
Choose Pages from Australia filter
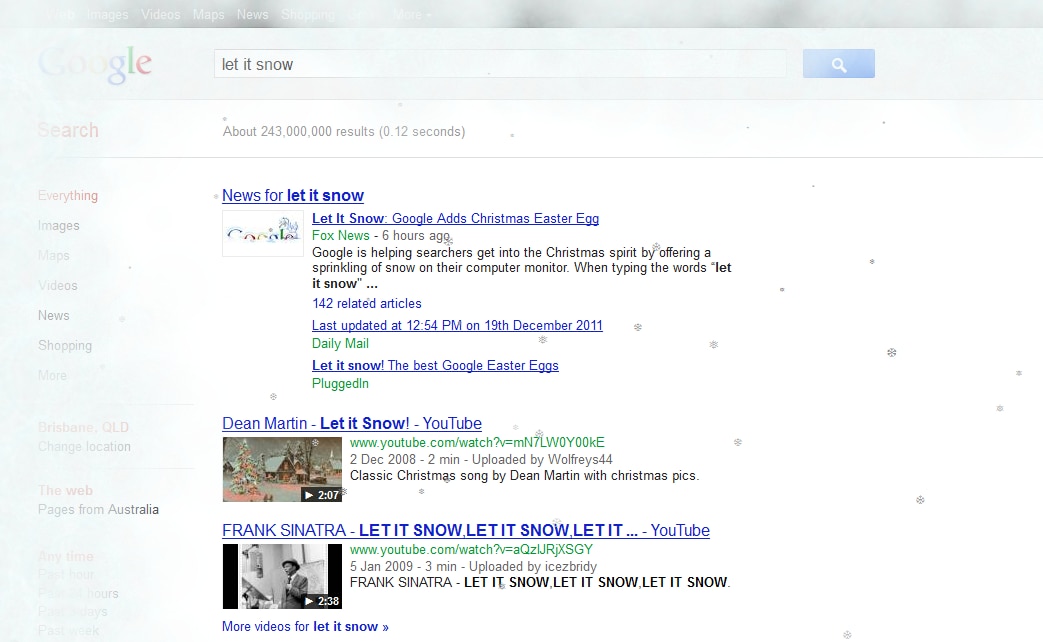[98, 510]
